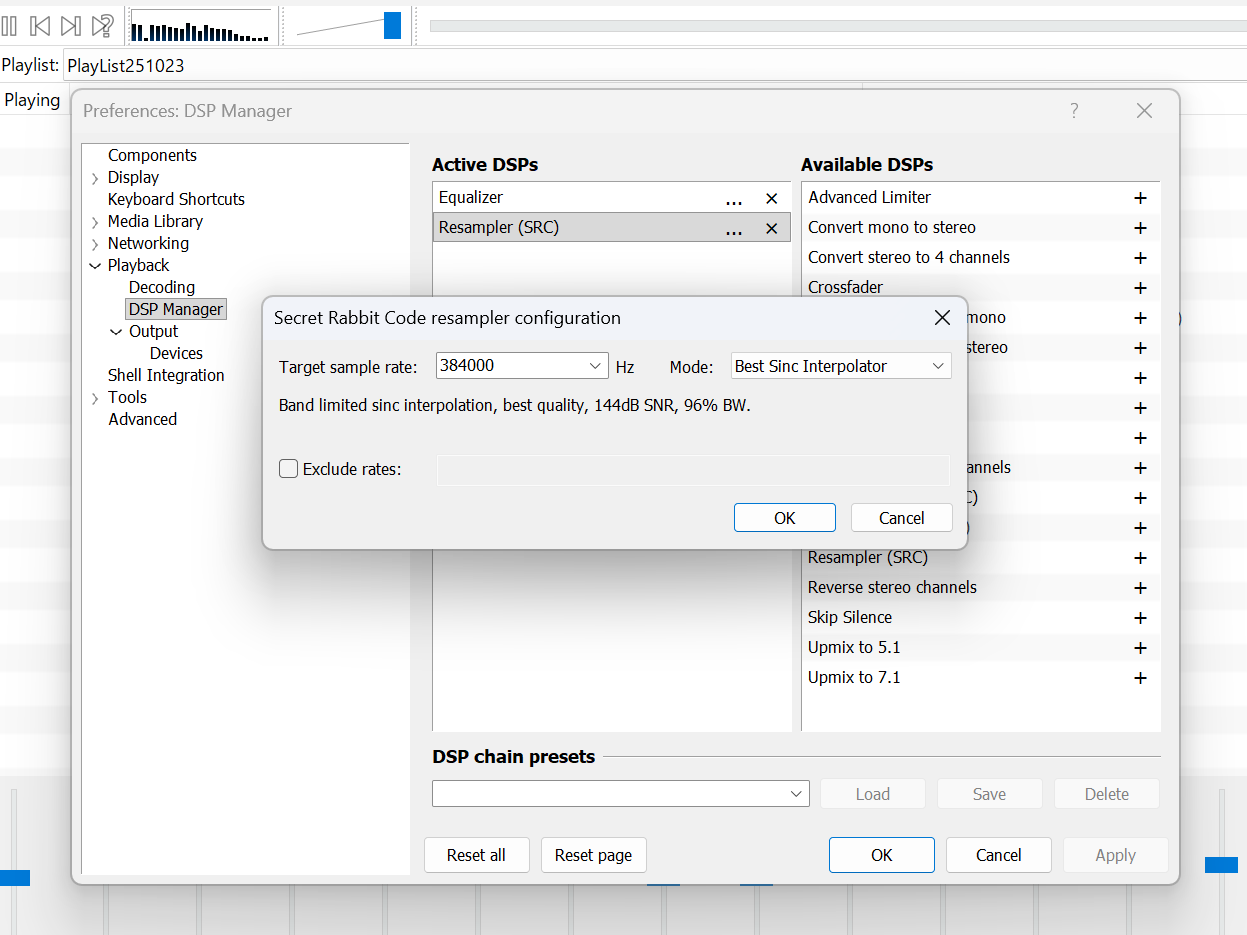The height and width of the screenshot is (935, 1247).
Task: Enable the Exclude rates checkbox
Action: [289, 469]
